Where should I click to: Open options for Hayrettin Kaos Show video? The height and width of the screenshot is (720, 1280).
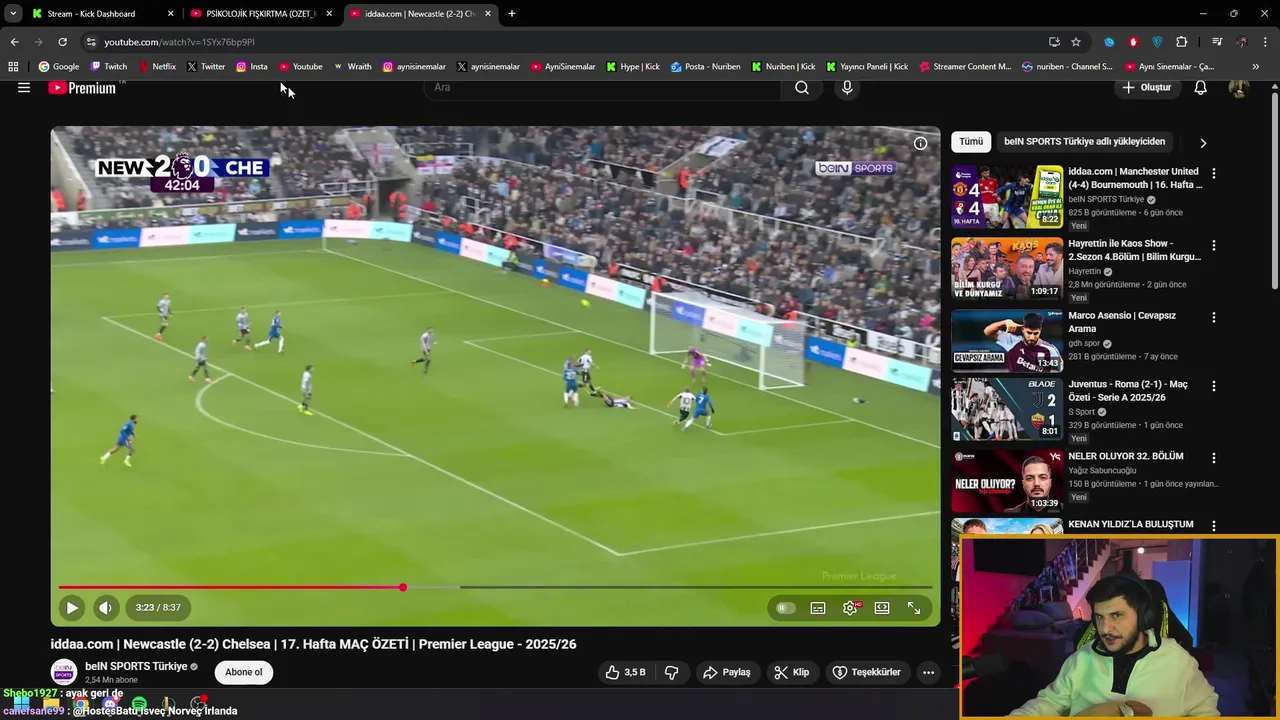pyautogui.click(x=1214, y=245)
